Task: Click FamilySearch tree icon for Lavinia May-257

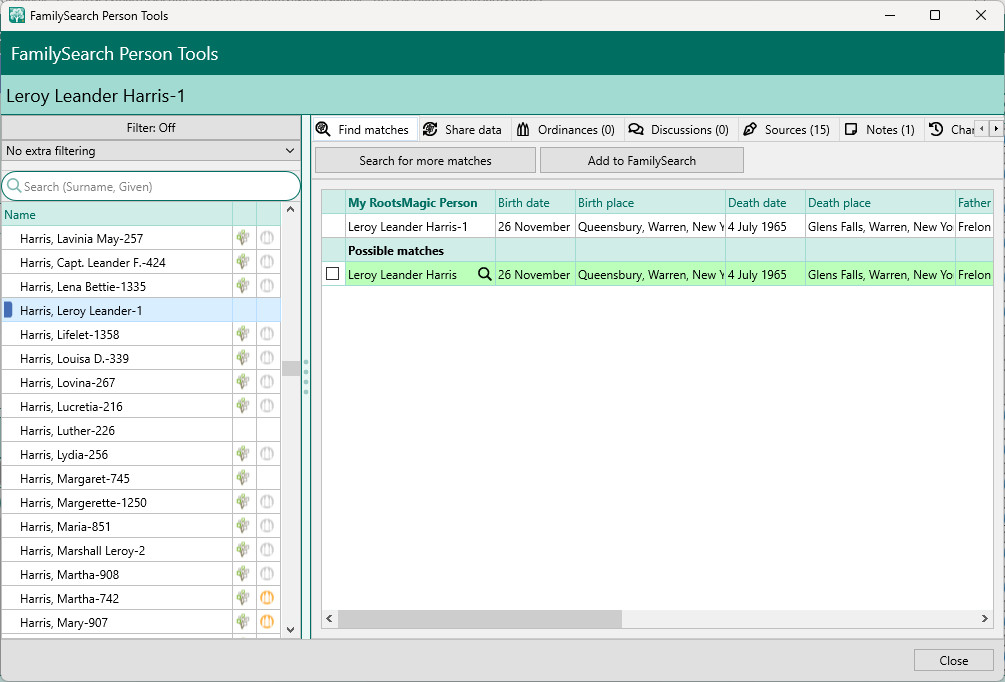Action: pyautogui.click(x=243, y=238)
